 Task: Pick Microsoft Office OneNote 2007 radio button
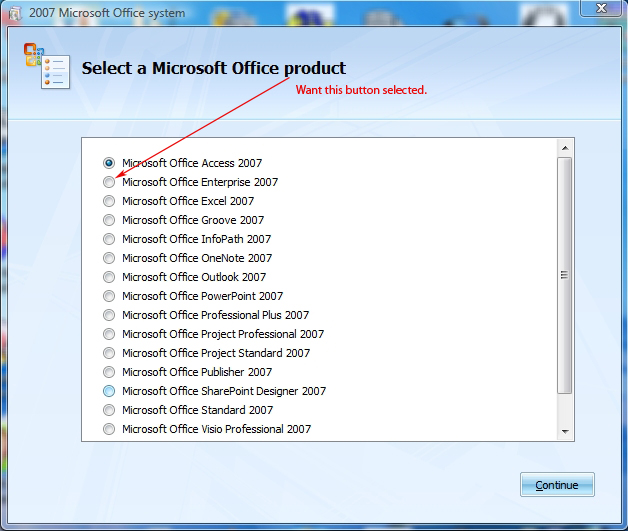pos(109,258)
